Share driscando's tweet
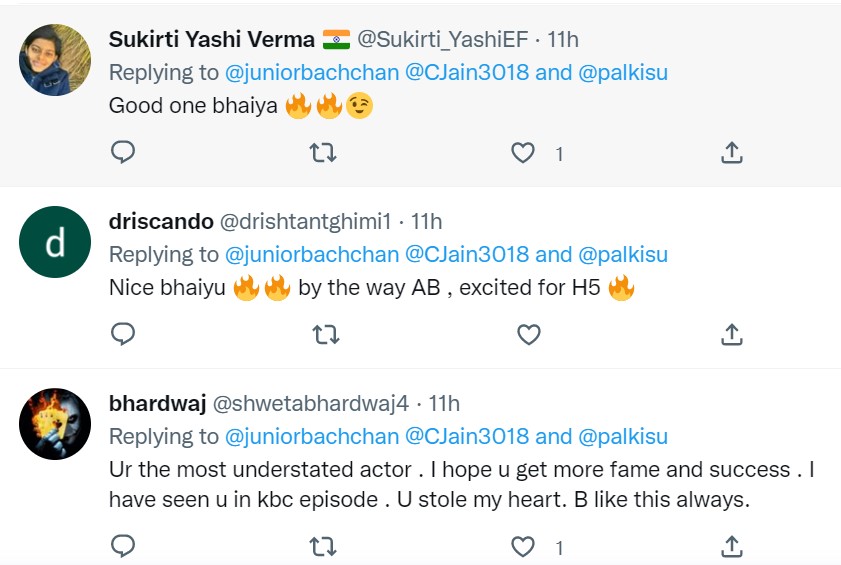The width and height of the screenshot is (841, 565). tap(731, 334)
